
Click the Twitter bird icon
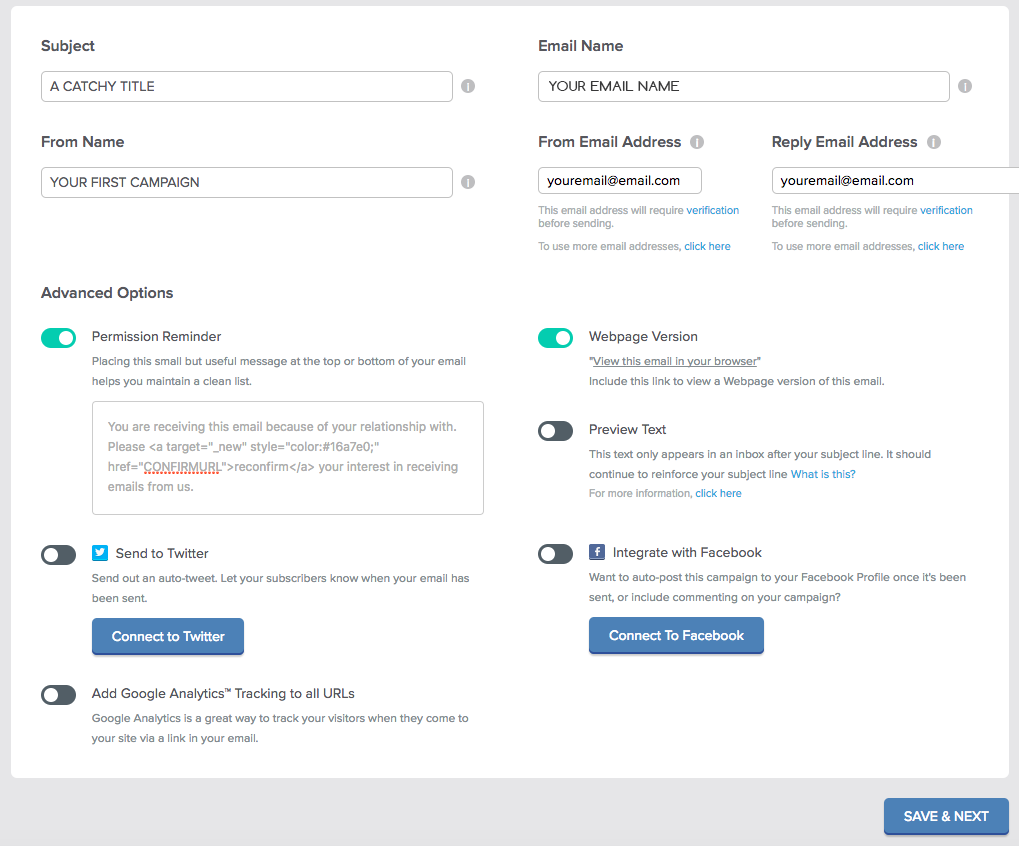point(100,553)
